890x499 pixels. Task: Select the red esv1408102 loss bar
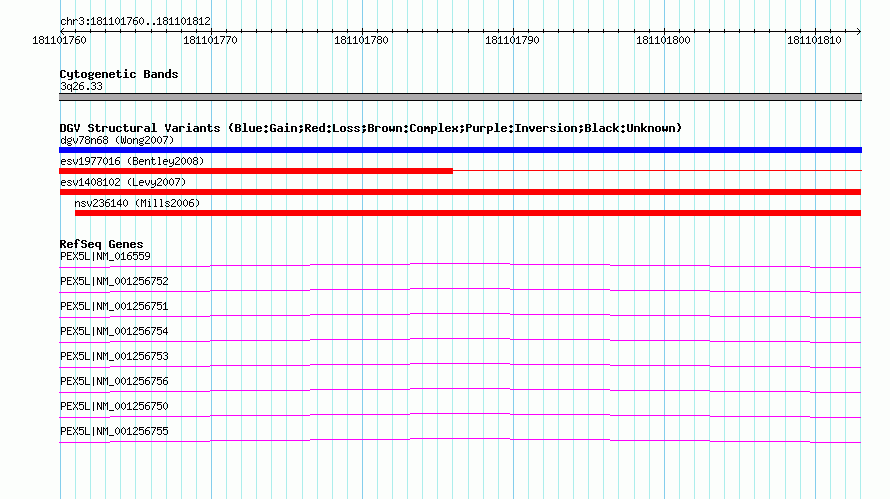coord(460,192)
